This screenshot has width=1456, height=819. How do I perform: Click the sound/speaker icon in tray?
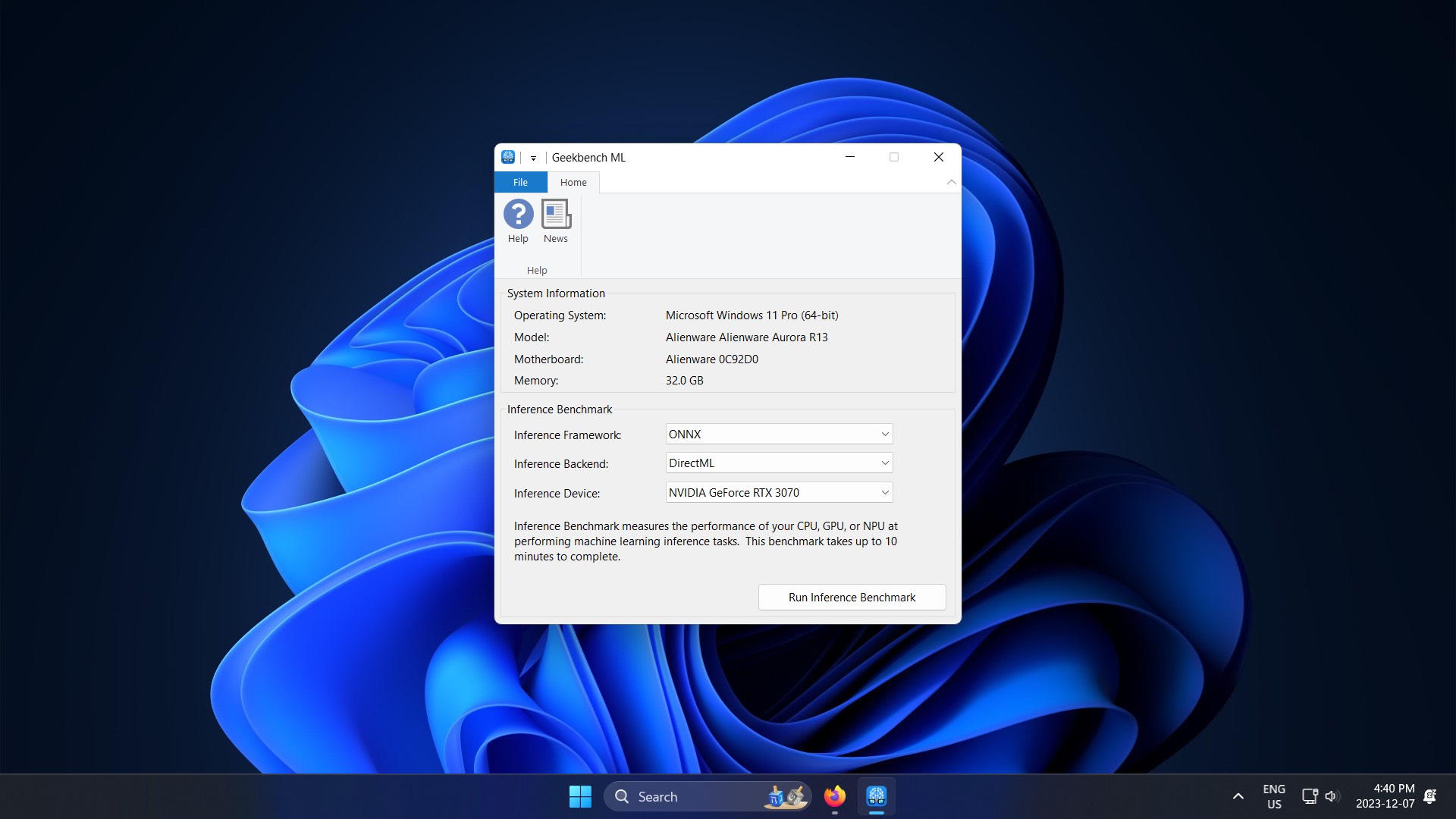(1332, 796)
